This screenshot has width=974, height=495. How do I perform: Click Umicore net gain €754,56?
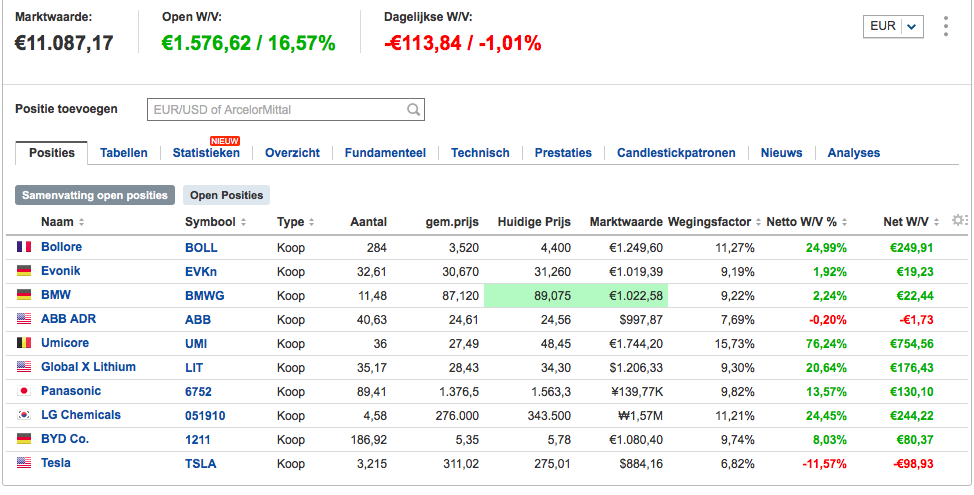[x=909, y=344]
